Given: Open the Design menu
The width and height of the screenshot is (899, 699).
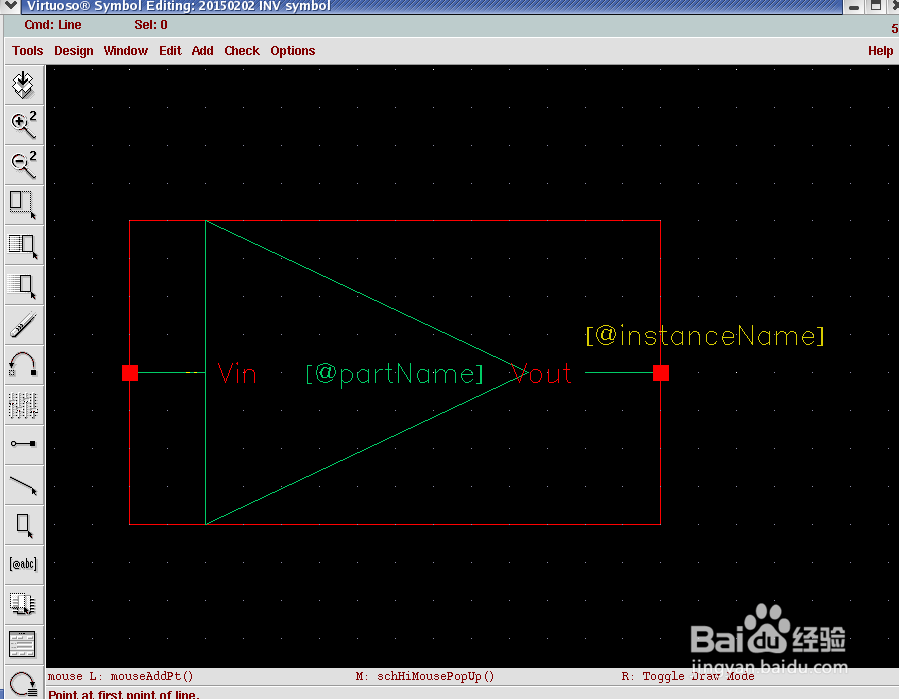Looking at the screenshot, I should [x=73, y=50].
